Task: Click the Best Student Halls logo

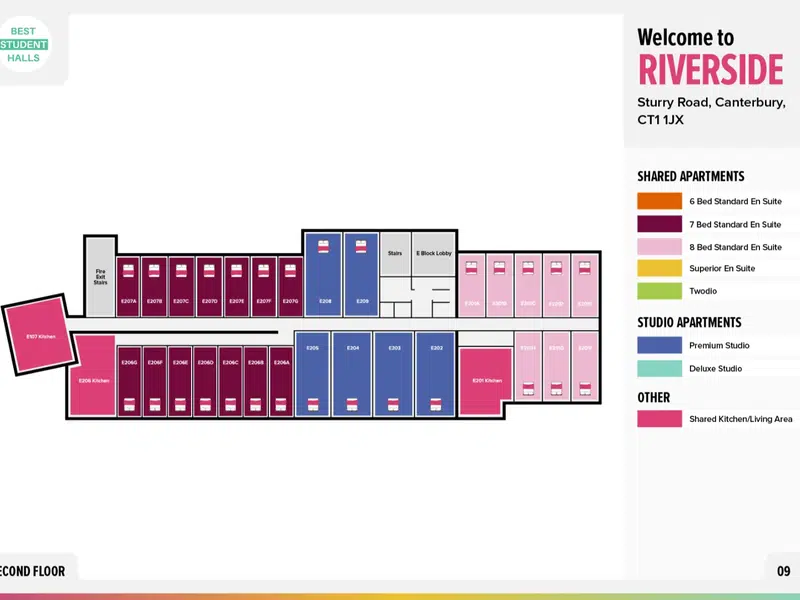Action: (x=24, y=44)
